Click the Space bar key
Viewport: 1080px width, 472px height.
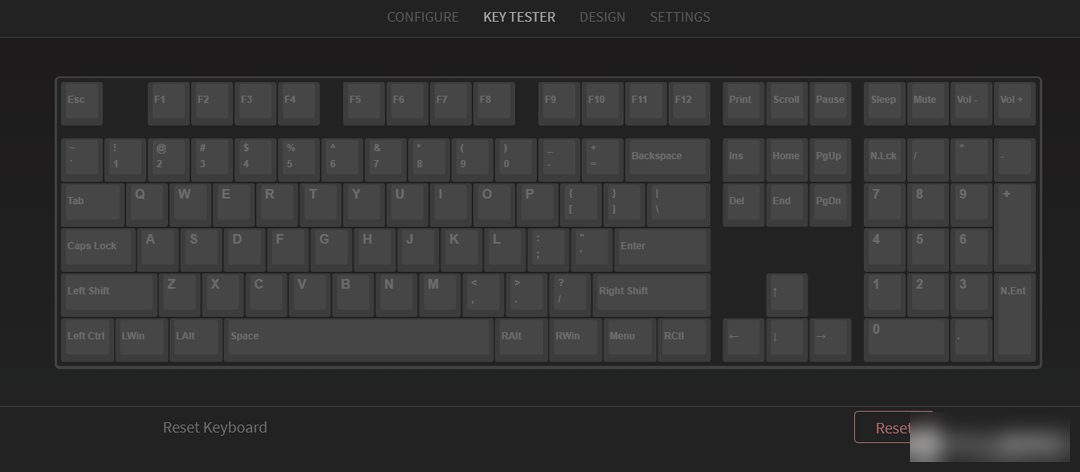(358, 340)
